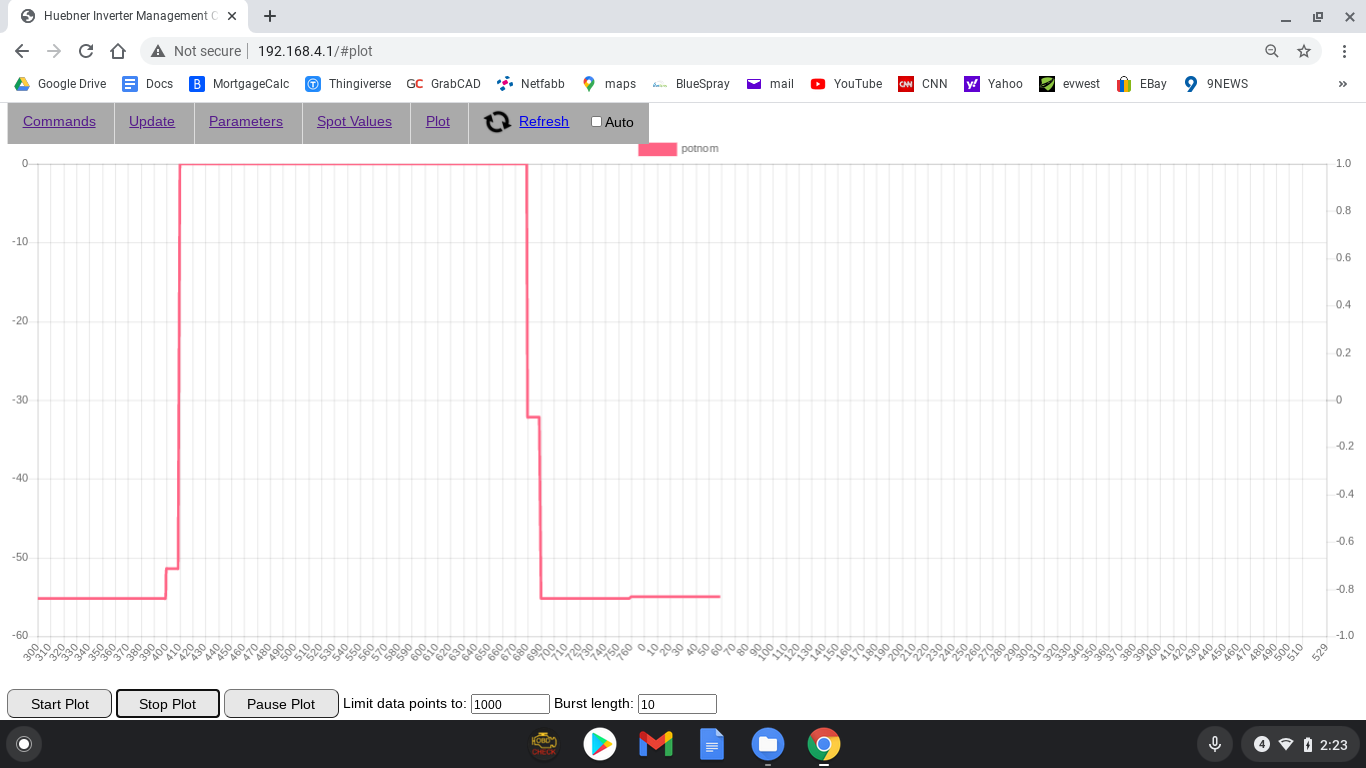Show more bookmarks with the chevron

click(1343, 84)
